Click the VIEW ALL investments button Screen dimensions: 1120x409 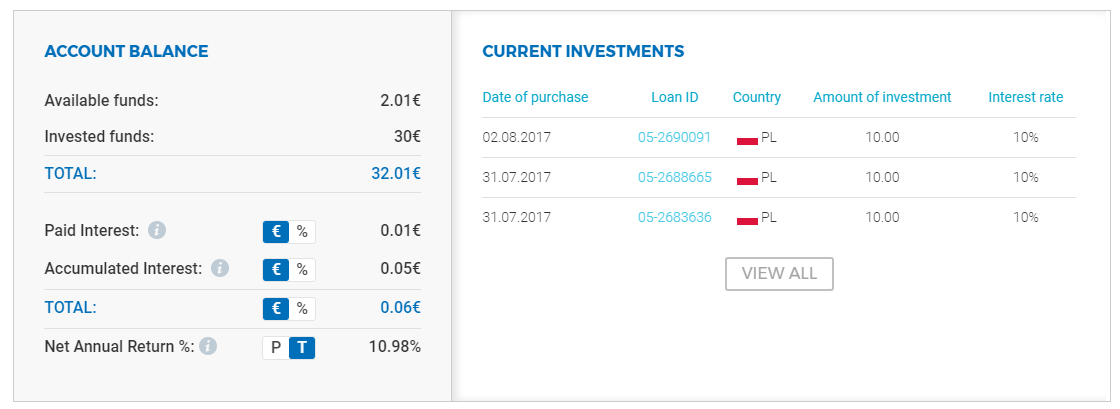tap(779, 273)
